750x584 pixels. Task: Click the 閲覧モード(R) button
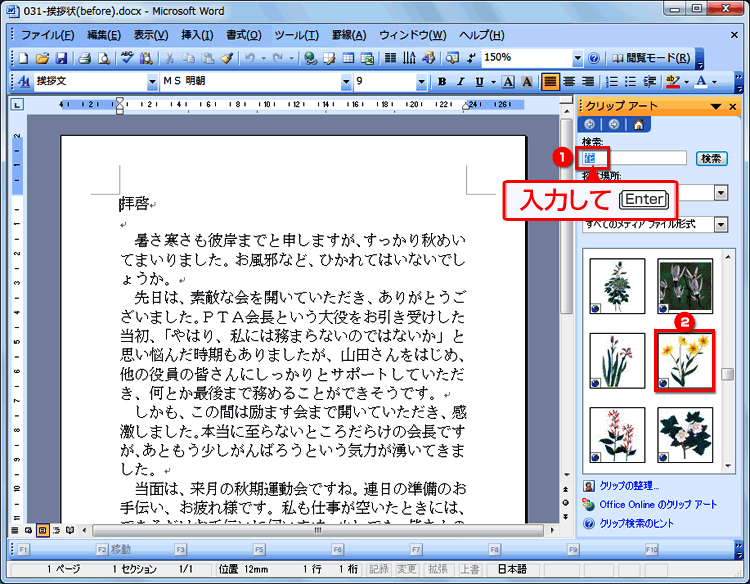(652, 58)
